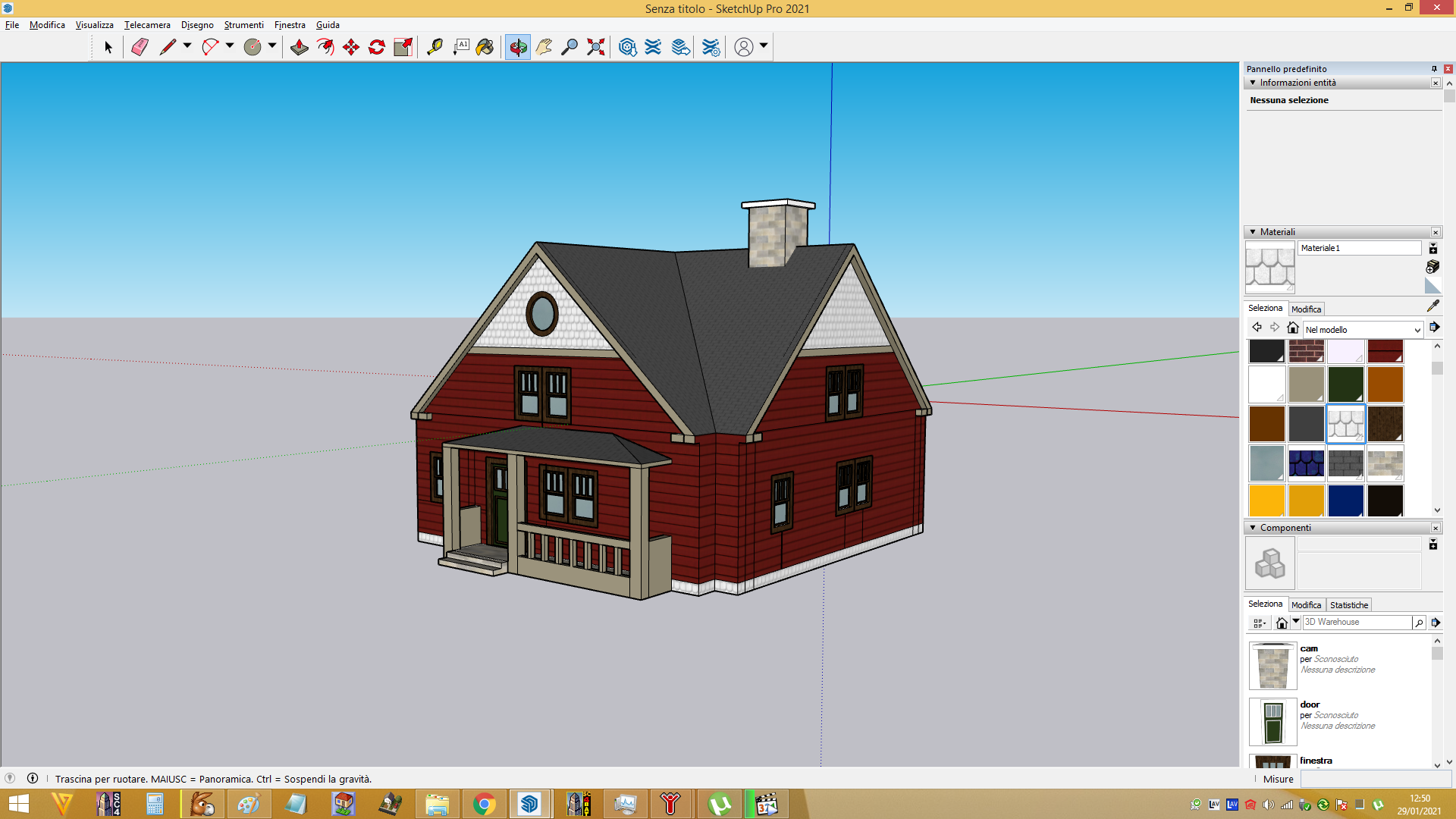Choose the Tape Measure tool
The height and width of the screenshot is (819, 1456).
(x=435, y=47)
